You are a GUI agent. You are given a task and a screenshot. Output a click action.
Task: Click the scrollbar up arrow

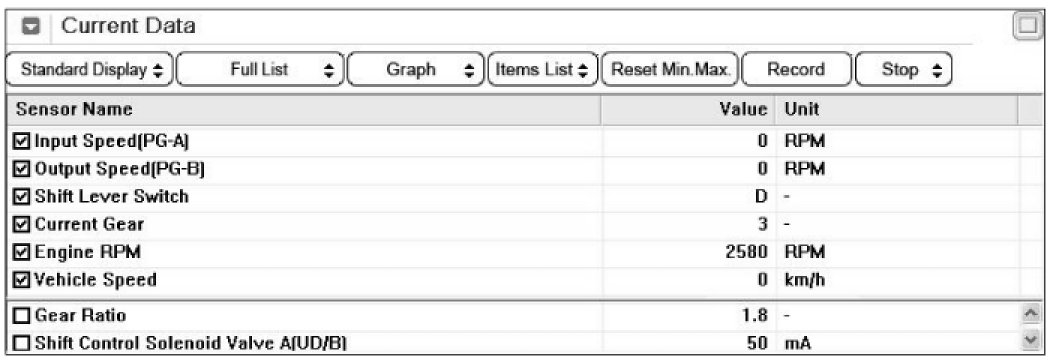coord(1029,312)
